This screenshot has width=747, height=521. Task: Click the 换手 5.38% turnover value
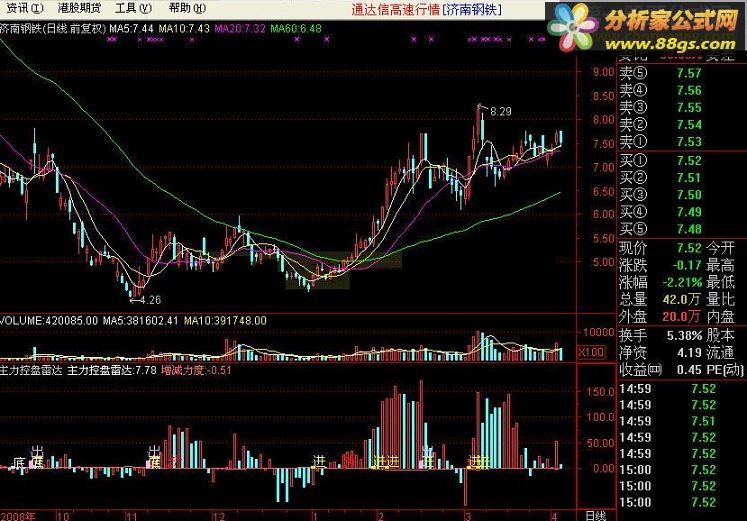click(x=685, y=336)
